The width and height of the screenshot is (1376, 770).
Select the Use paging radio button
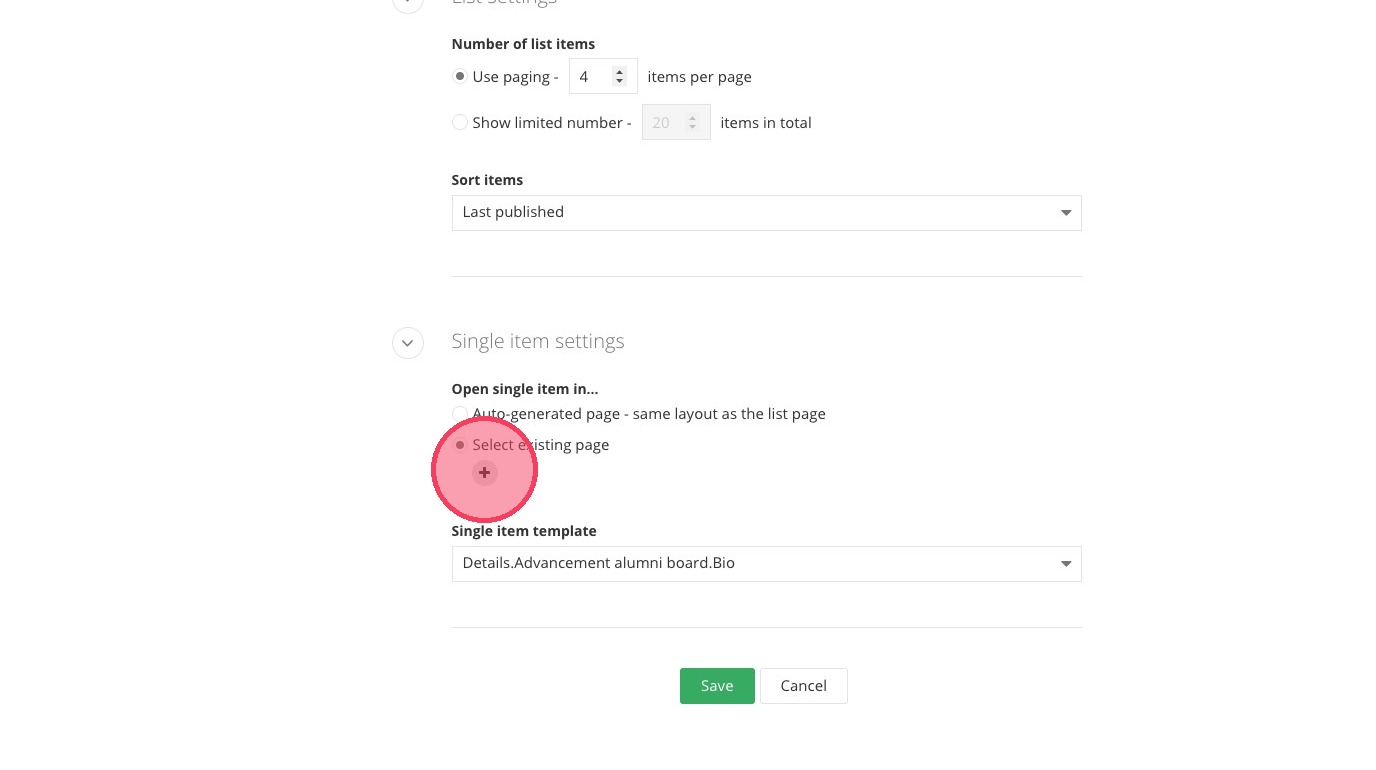pos(460,77)
